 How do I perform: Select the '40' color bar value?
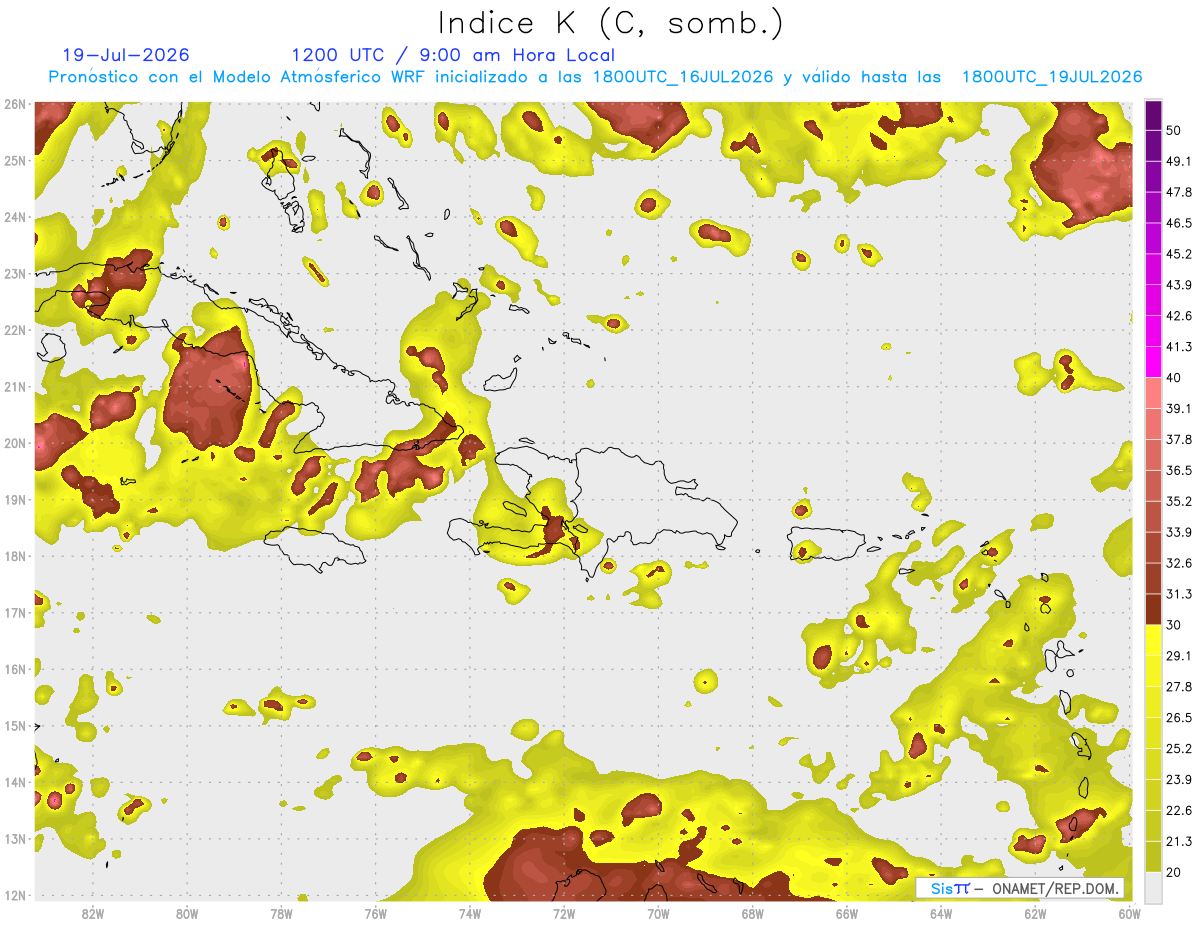pyautogui.click(x=1176, y=377)
